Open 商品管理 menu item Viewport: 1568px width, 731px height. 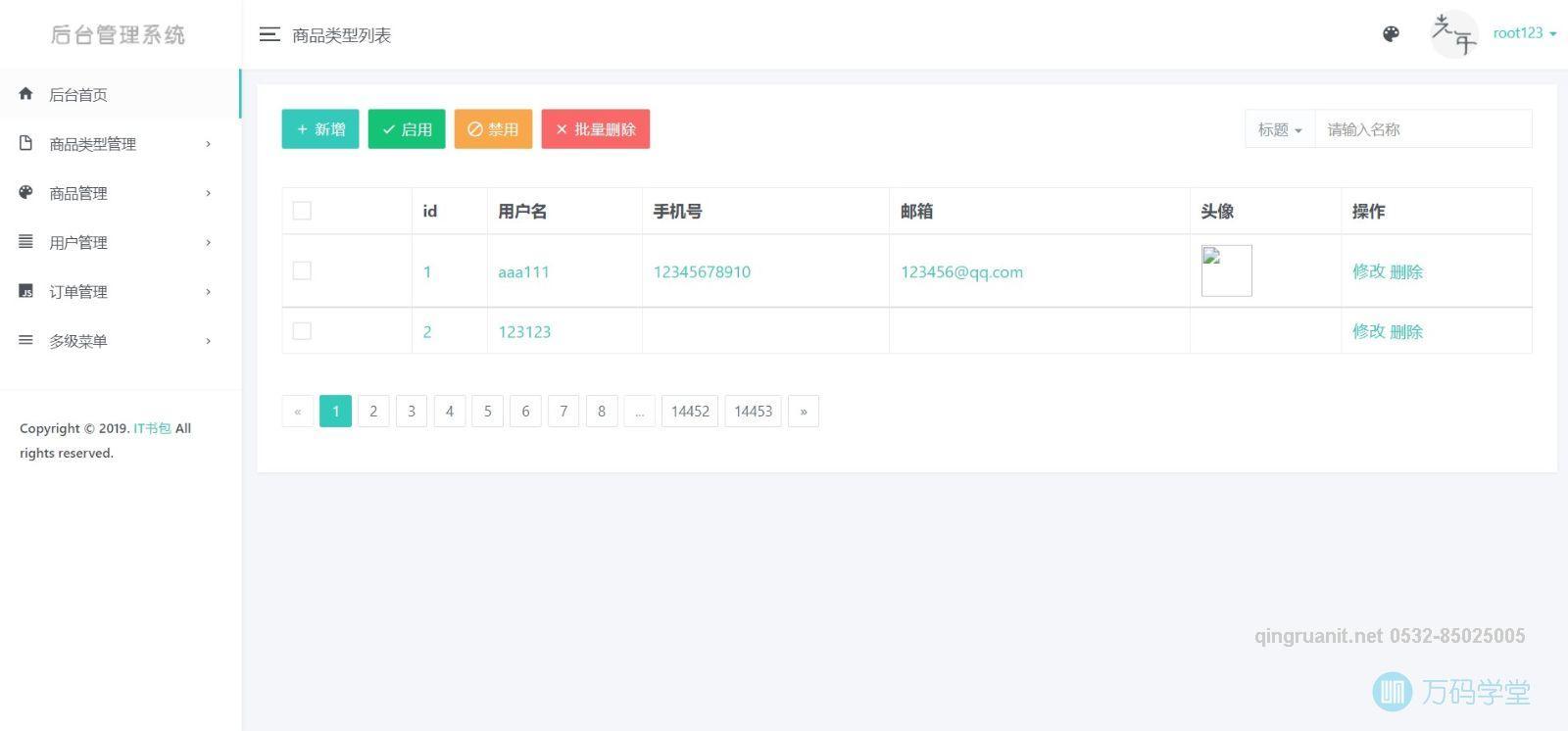click(121, 193)
